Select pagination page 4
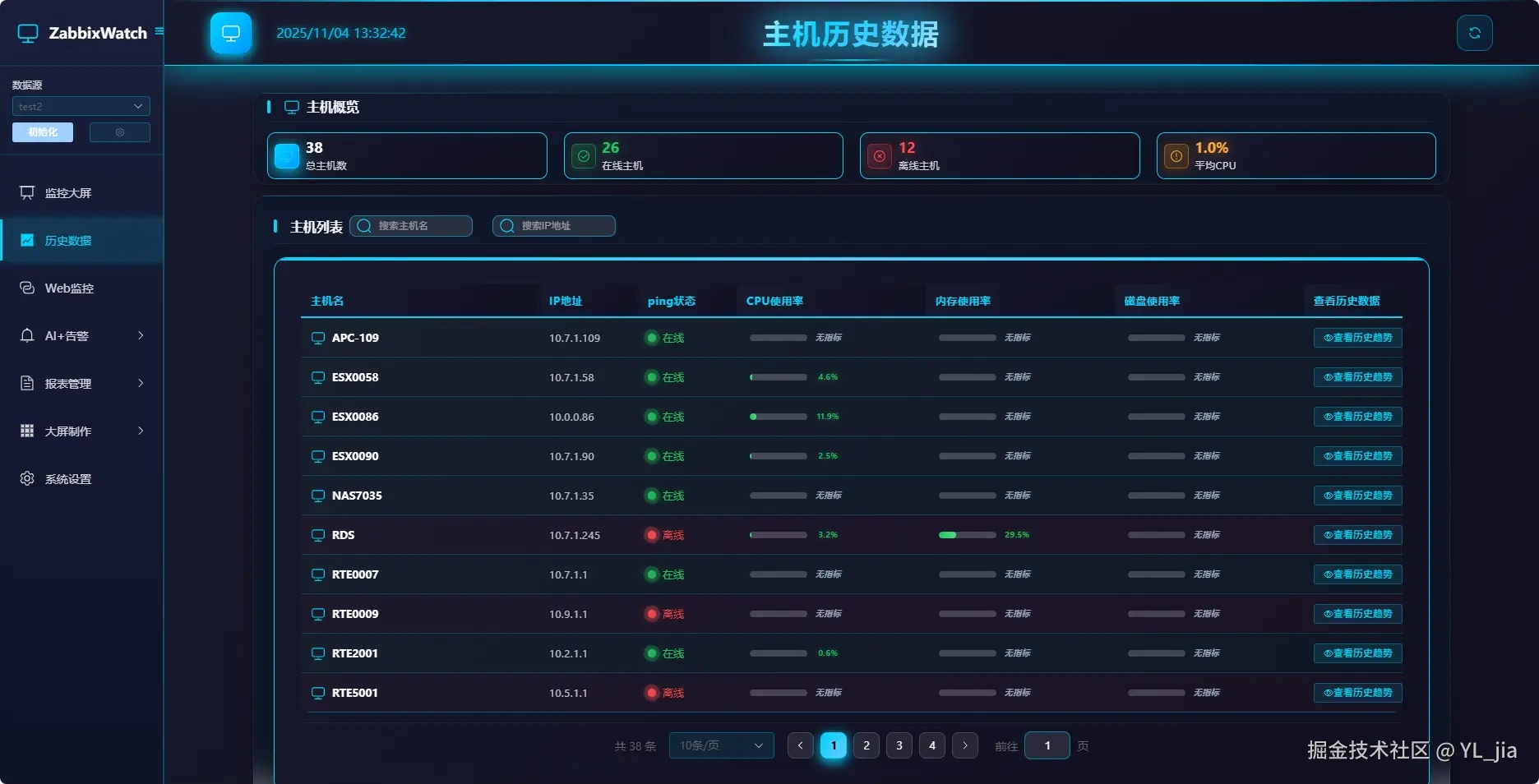Viewport: 1539px width, 784px height. click(x=932, y=745)
